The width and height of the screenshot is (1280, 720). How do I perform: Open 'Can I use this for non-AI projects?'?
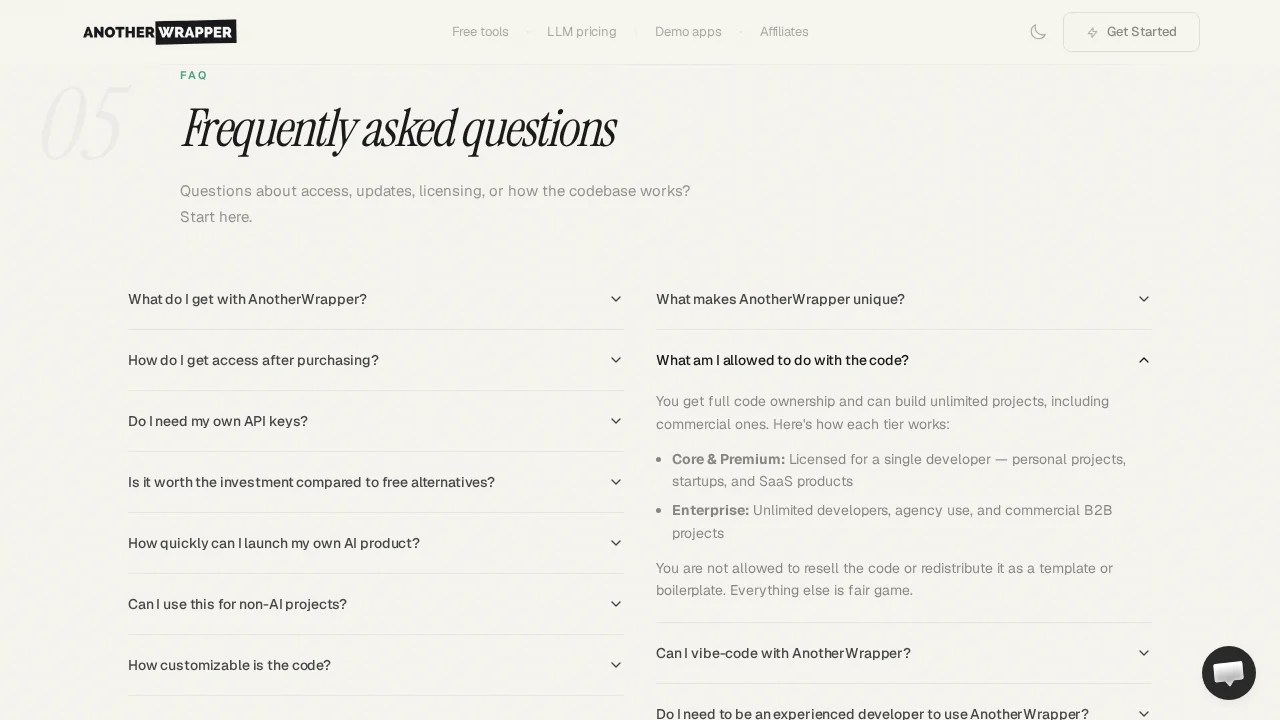(376, 604)
